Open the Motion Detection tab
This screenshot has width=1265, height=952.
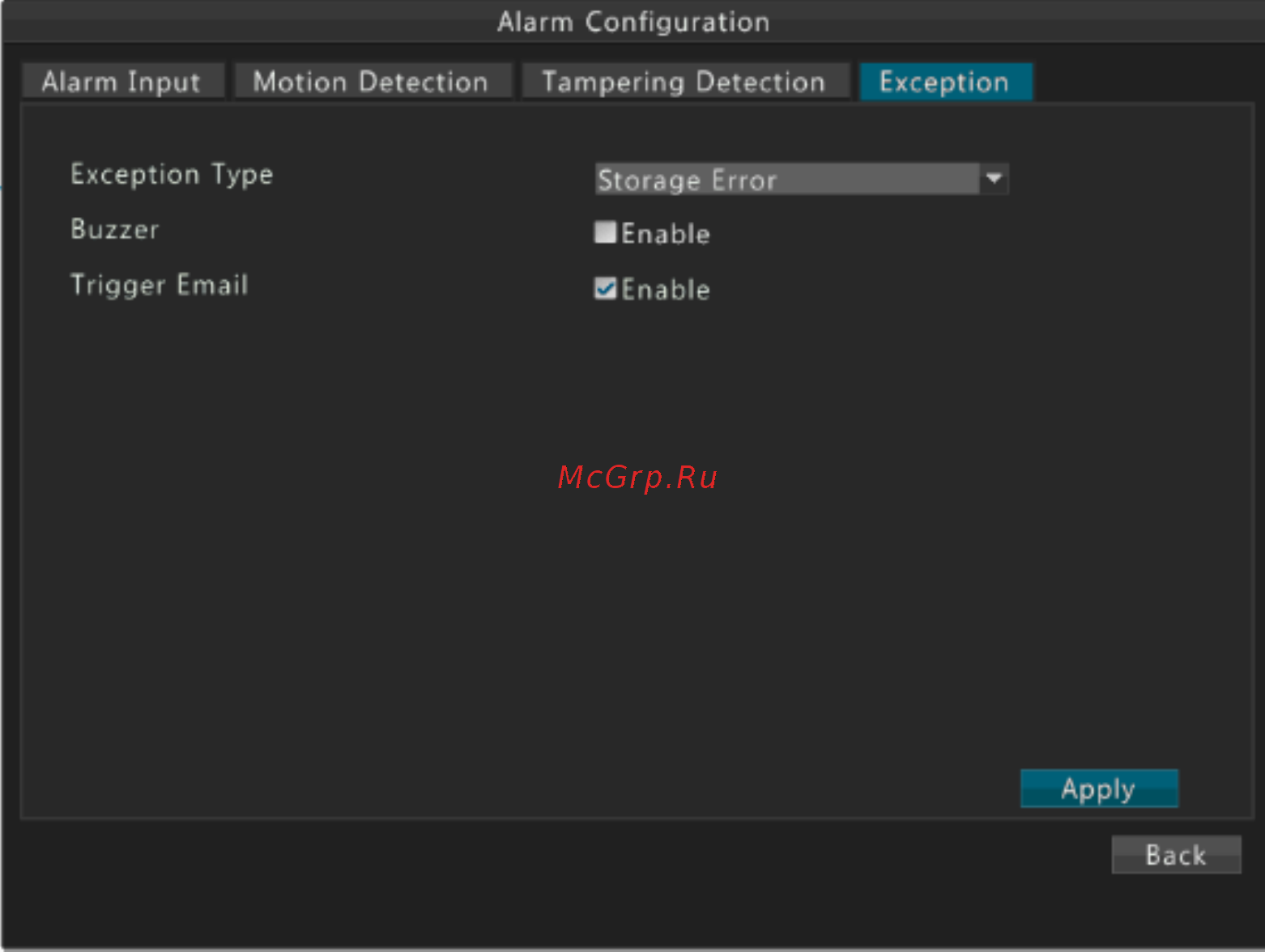pos(372,82)
